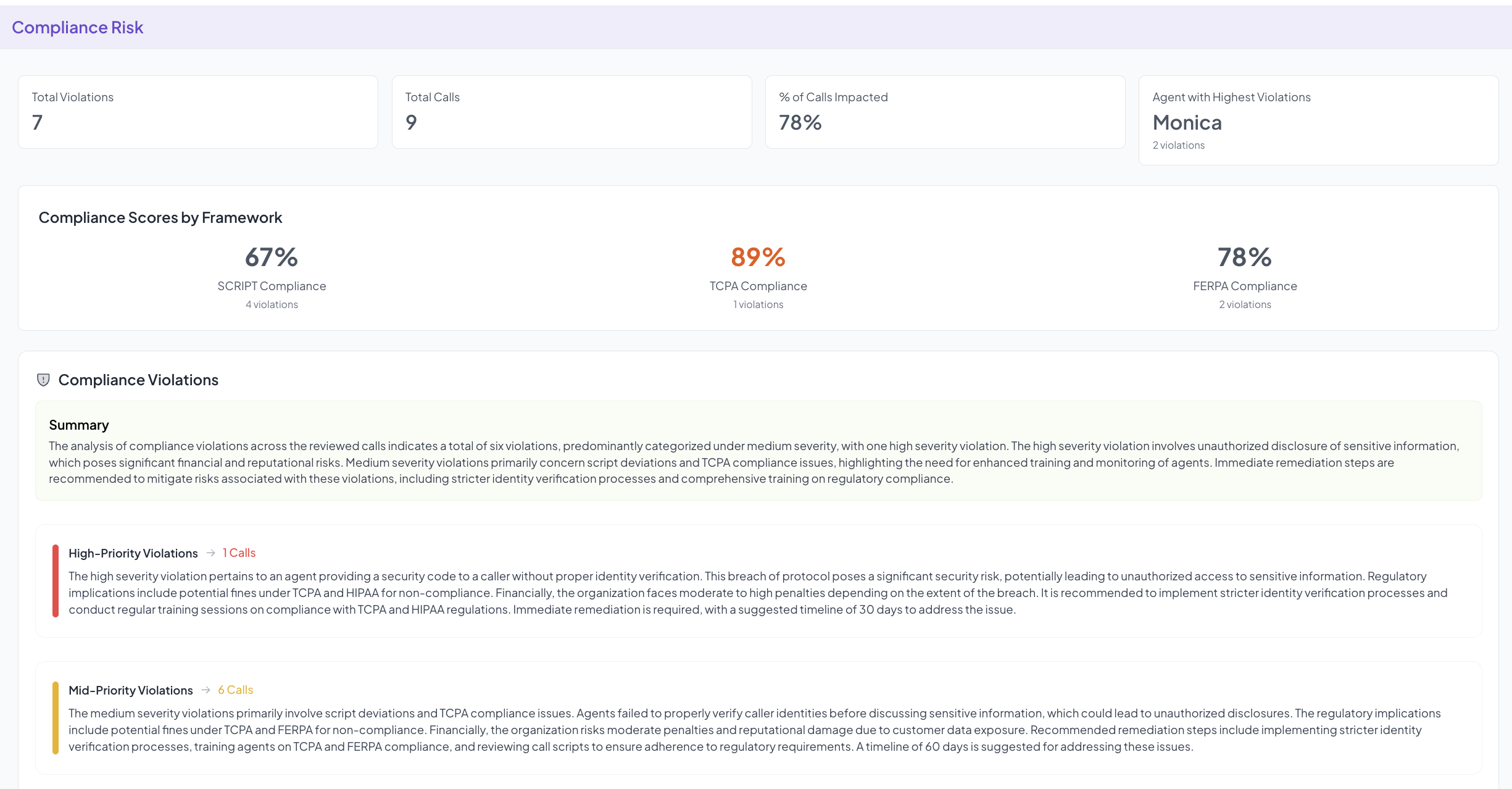Image resolution: width=1512 pixels, height=789 pixels.
Task: Click "4 violations" under SCRIPT Compliance
Action: 272,304
